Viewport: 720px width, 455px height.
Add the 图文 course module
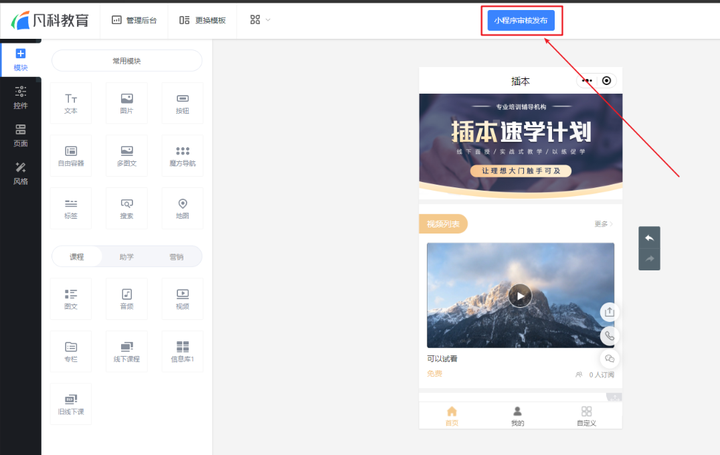[x=71, y=299]
